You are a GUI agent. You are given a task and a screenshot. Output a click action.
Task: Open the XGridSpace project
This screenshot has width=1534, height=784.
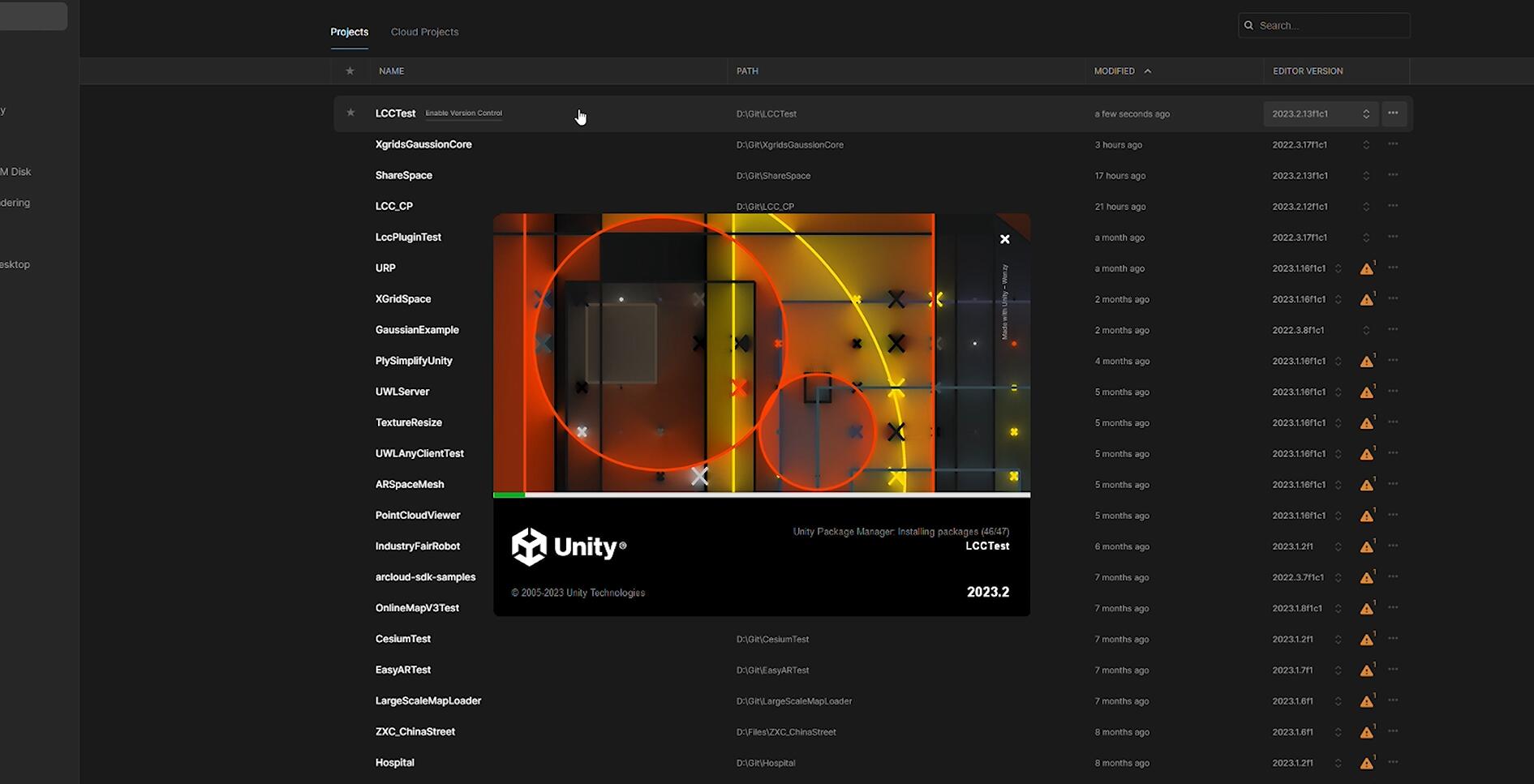pos(403,298)
